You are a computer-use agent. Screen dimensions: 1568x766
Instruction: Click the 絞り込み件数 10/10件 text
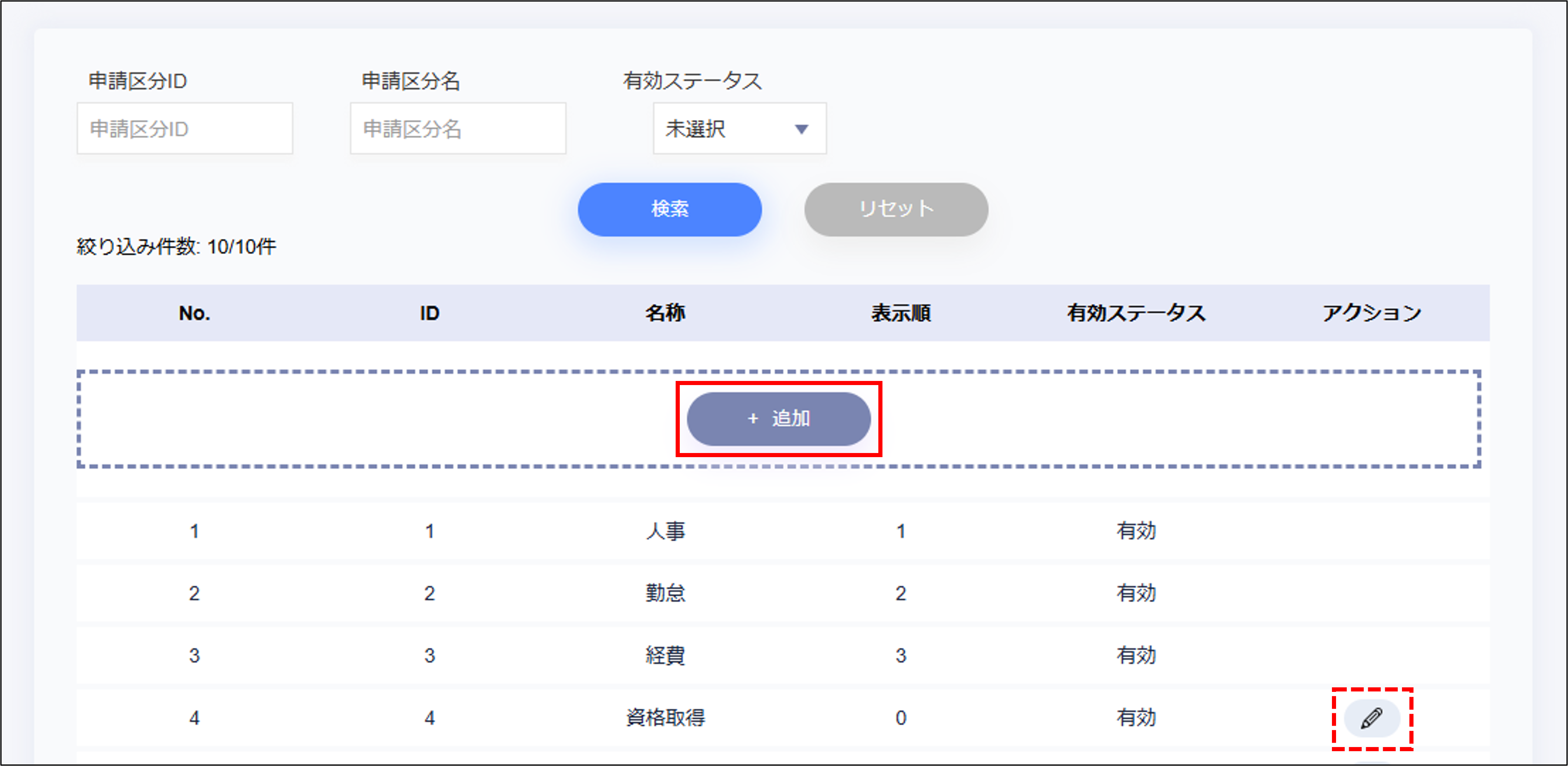[176, 246]
